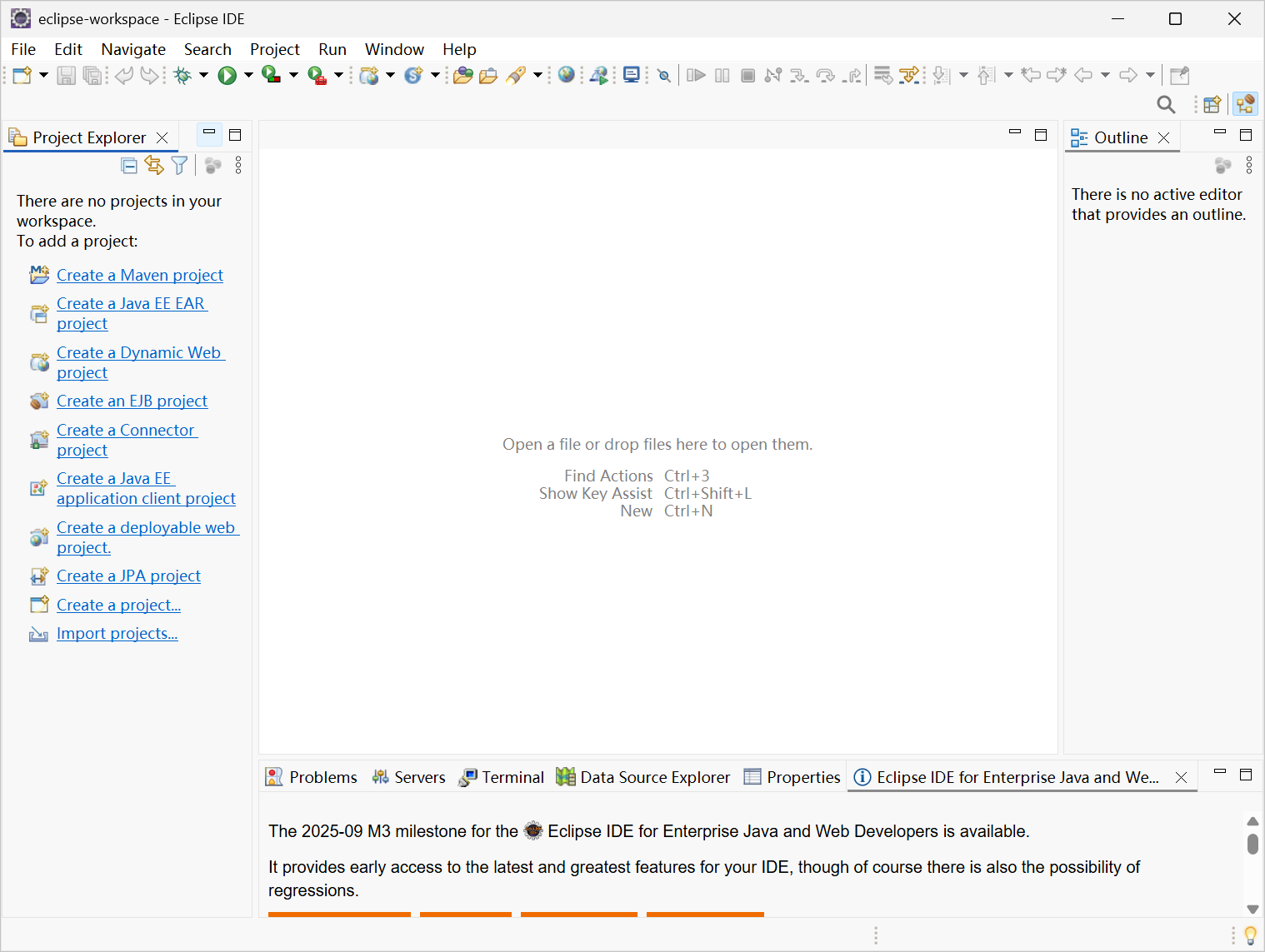
Task: Start debugging with the bug icon
Action: click(x=182, y=76)
